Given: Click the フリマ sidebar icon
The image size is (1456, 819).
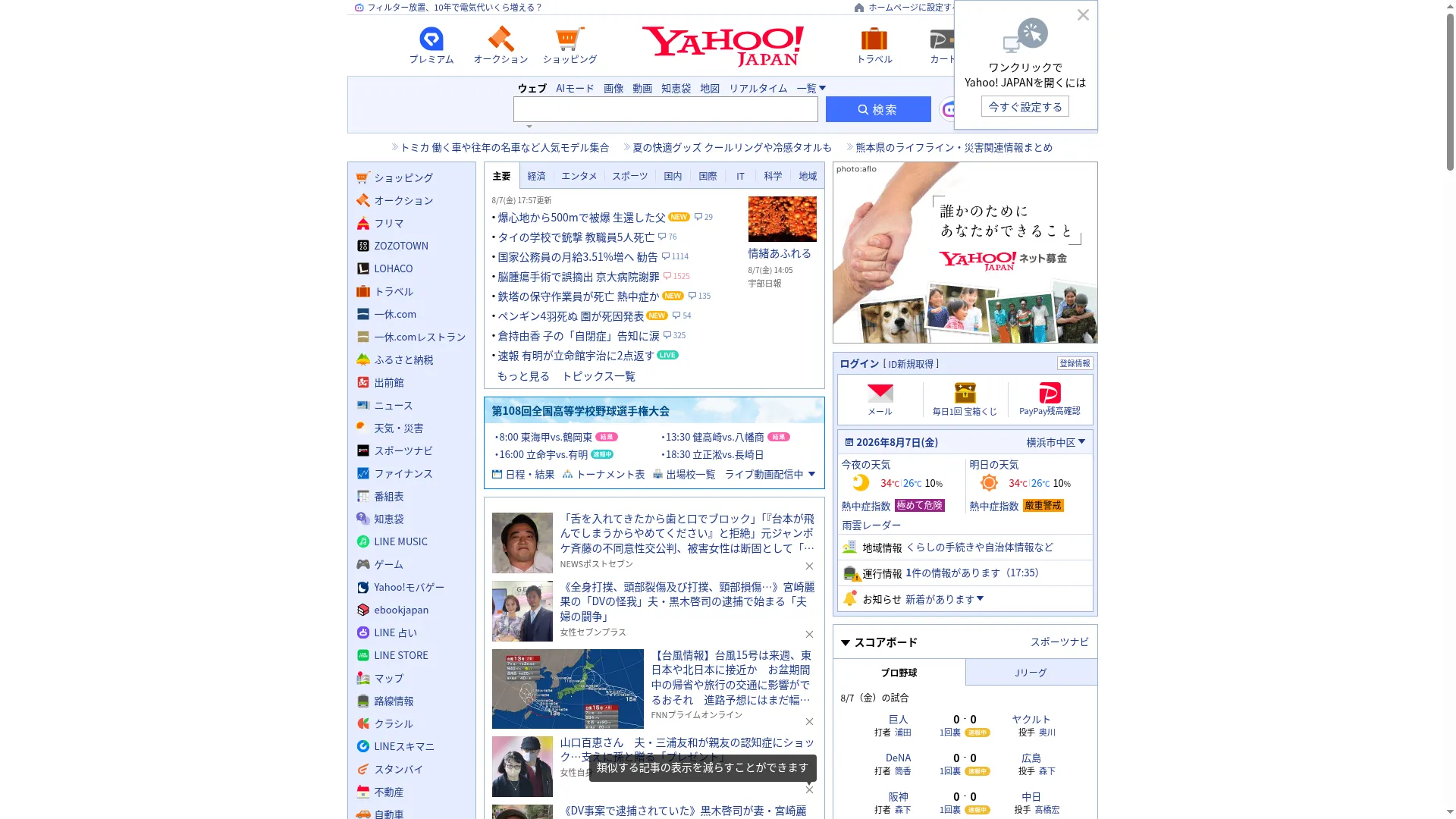Looking at the screenshot, I should click(x=363, y=223).
